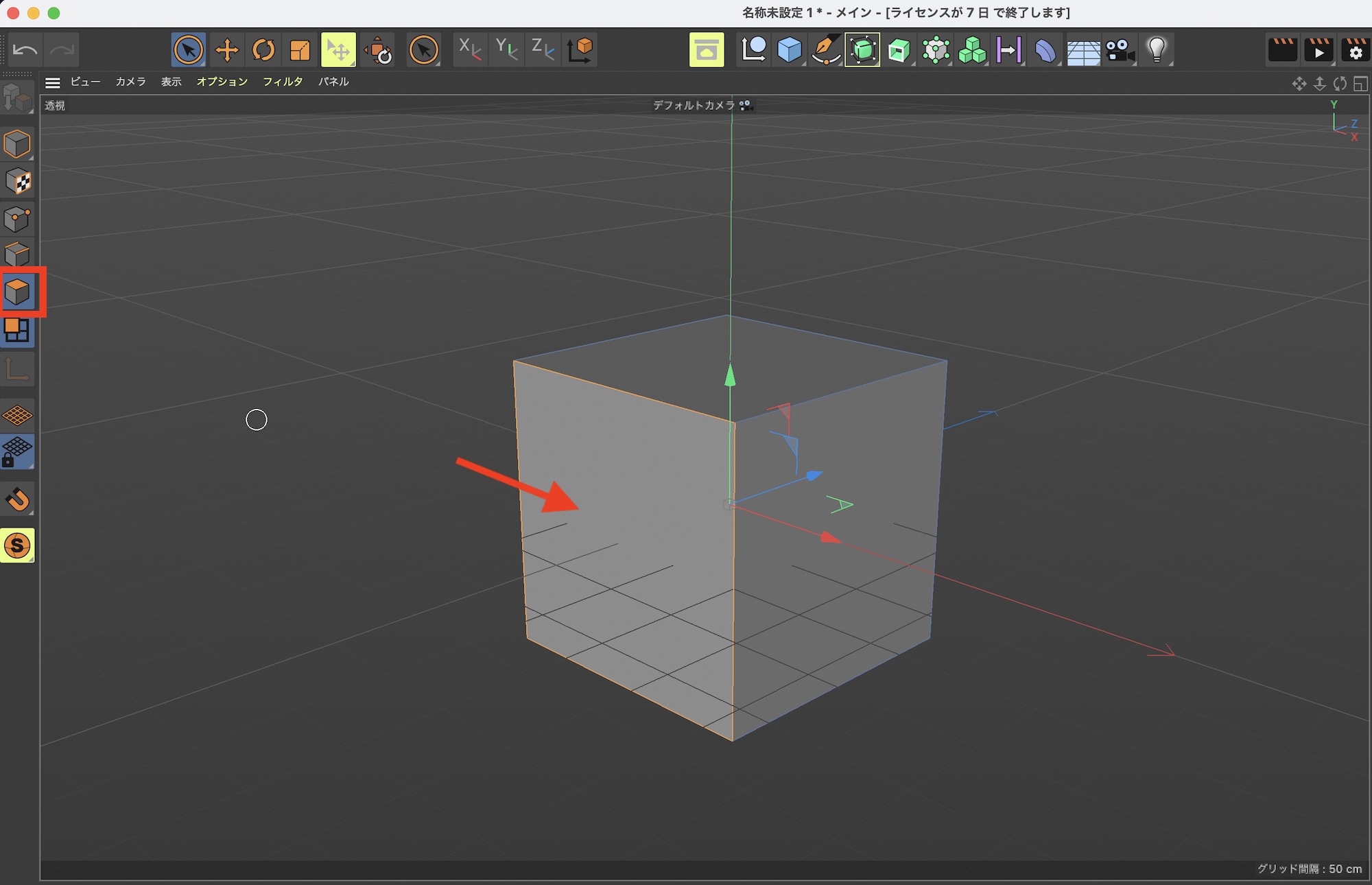Open the Spline Pen tool
Image resolution: width=1372 pixels, height=885 pixels.
click(x=826, y=50)
